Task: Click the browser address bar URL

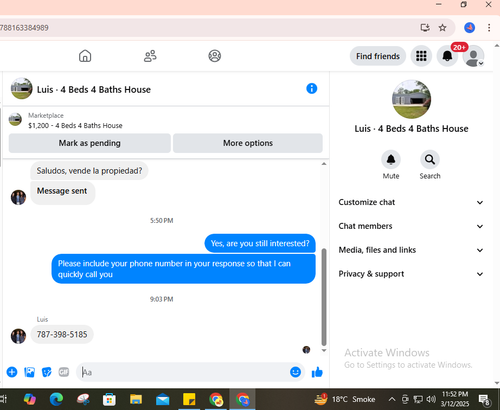Action: pyautogui.click(x=24, y=28)
